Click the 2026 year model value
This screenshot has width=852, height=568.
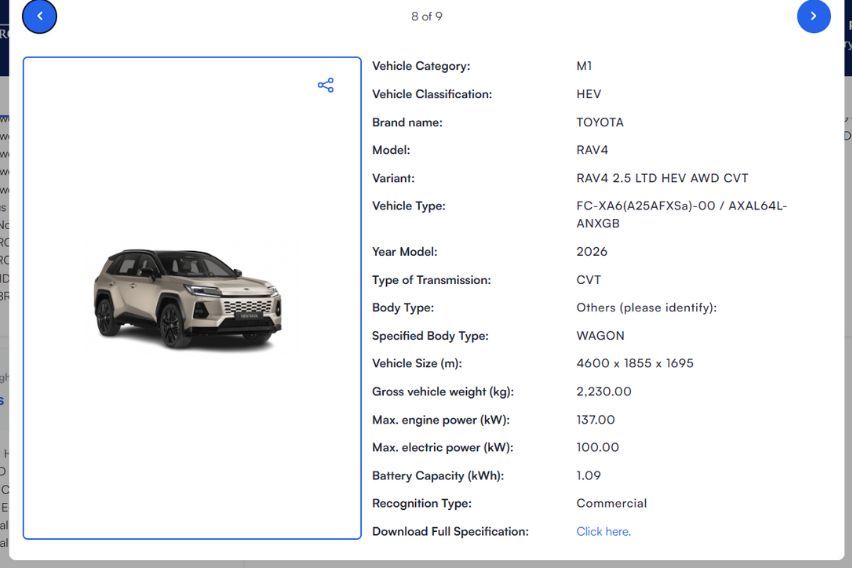coord(591,252)
